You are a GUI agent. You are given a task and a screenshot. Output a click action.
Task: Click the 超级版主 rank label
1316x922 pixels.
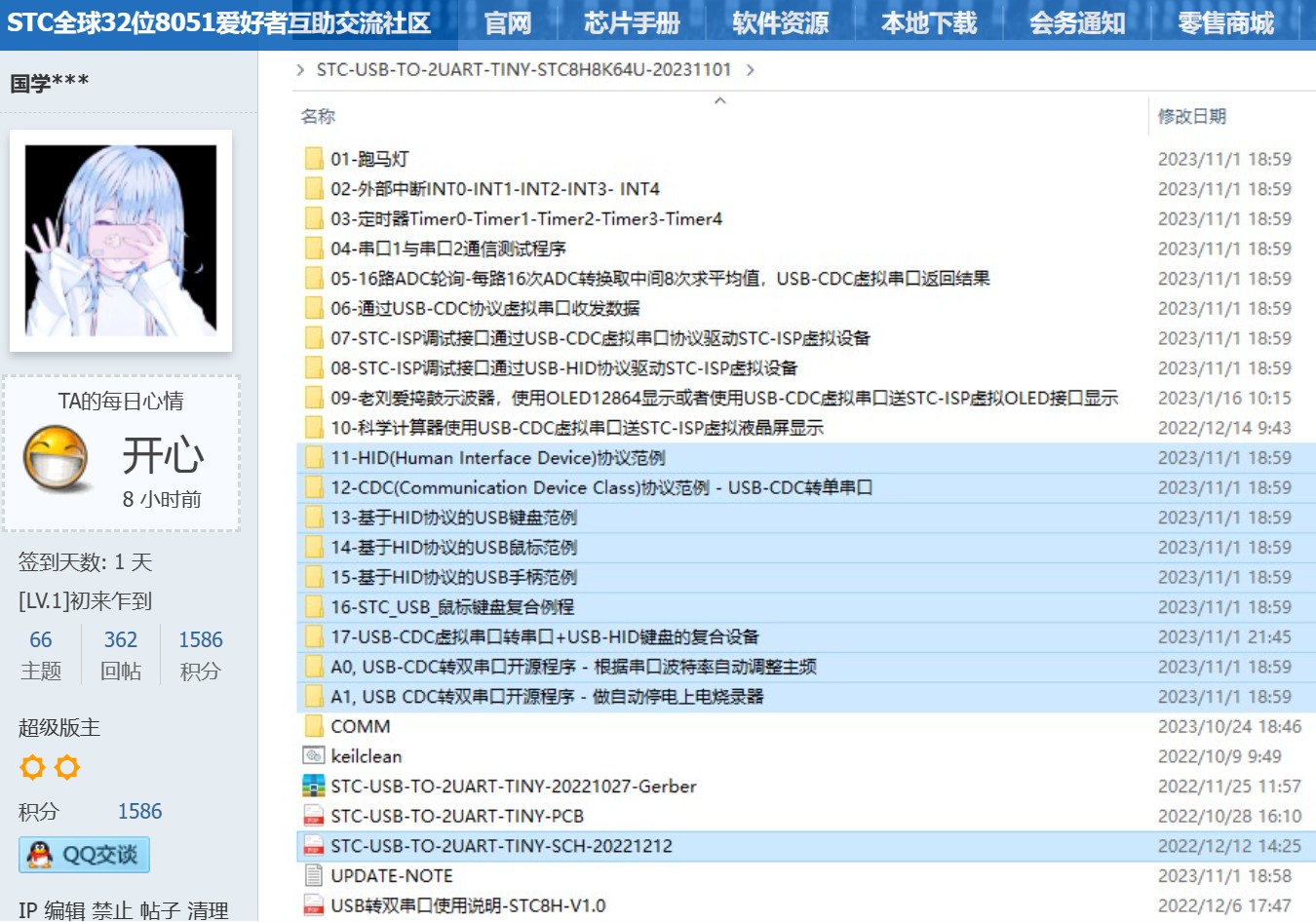point(59,728)
